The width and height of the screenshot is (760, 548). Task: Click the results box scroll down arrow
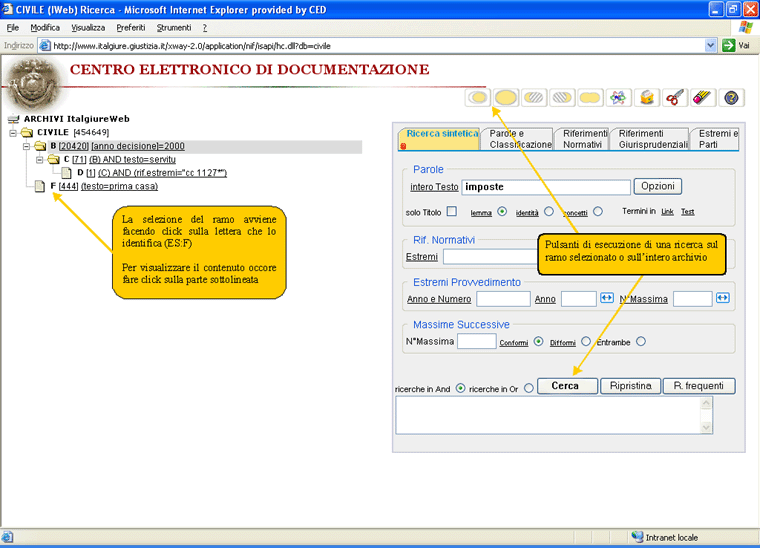[x=706, y=427]
